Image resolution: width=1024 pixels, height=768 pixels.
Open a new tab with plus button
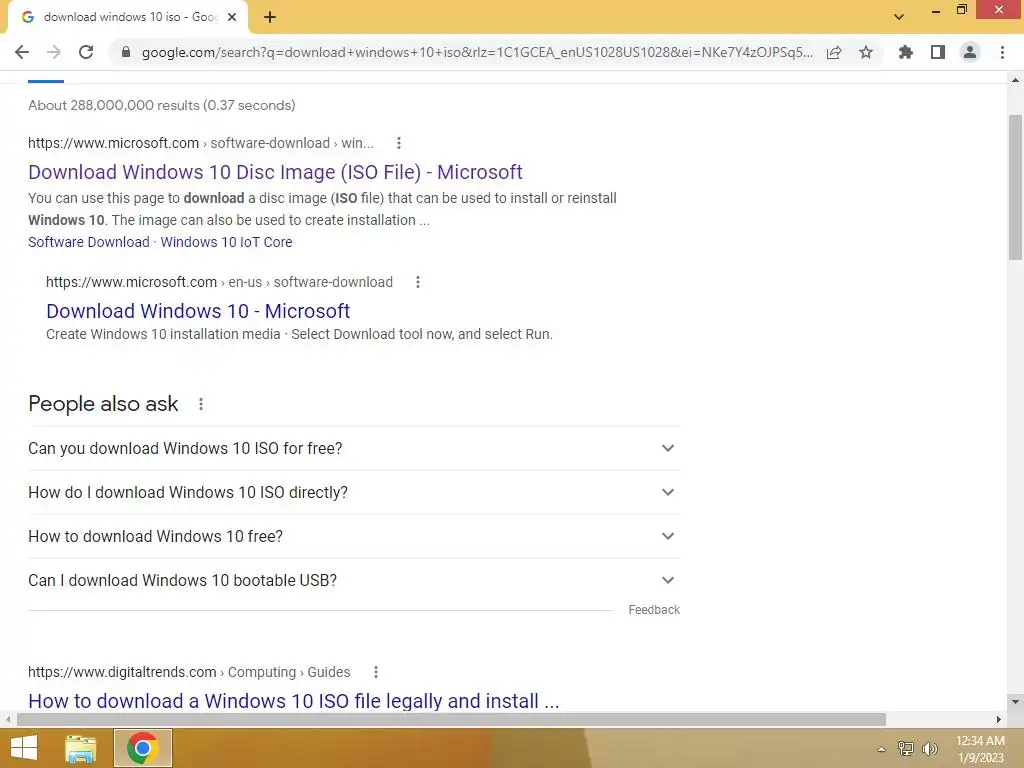pyautogui.click(x=270, y=18)
